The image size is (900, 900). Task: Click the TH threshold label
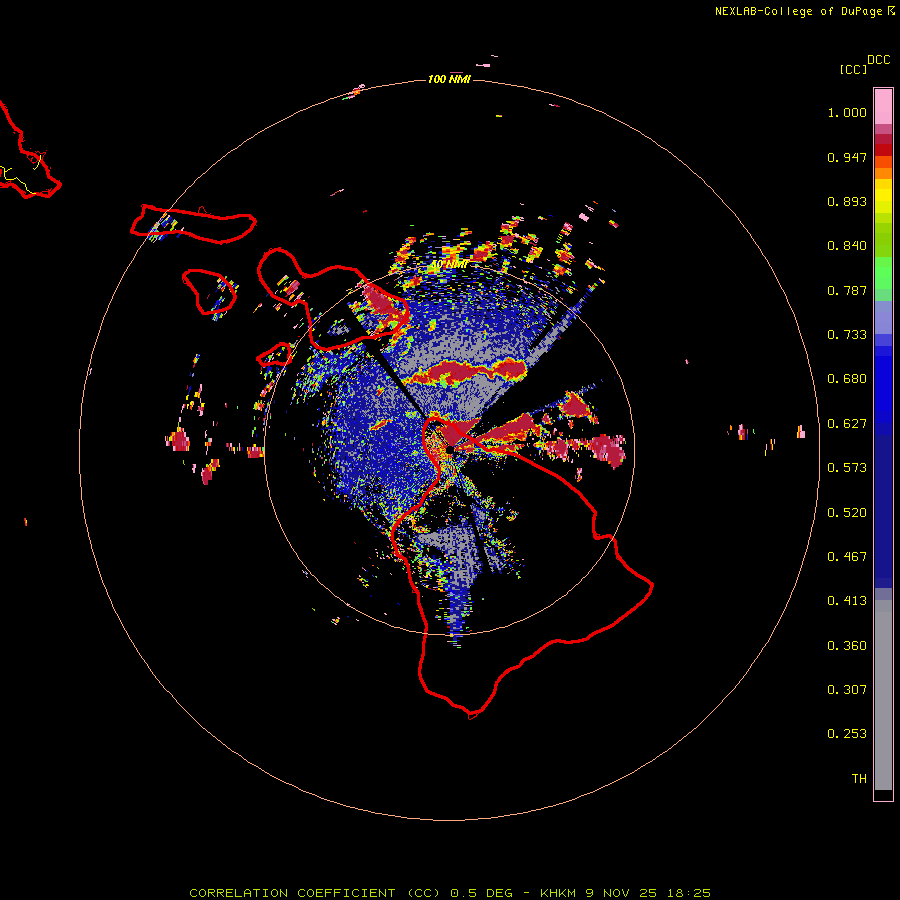coord(859,779)
